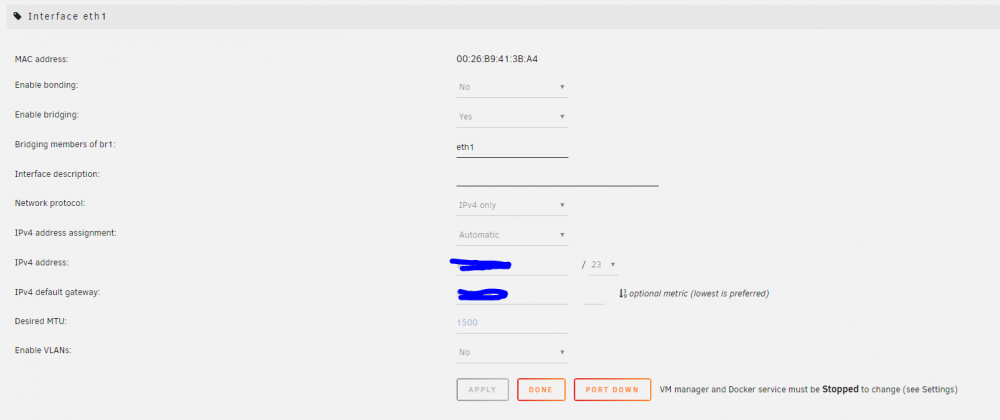Click the MAC address label
Screen dimensions: 1000x420
pyautogui.click(x=41, y=59)
